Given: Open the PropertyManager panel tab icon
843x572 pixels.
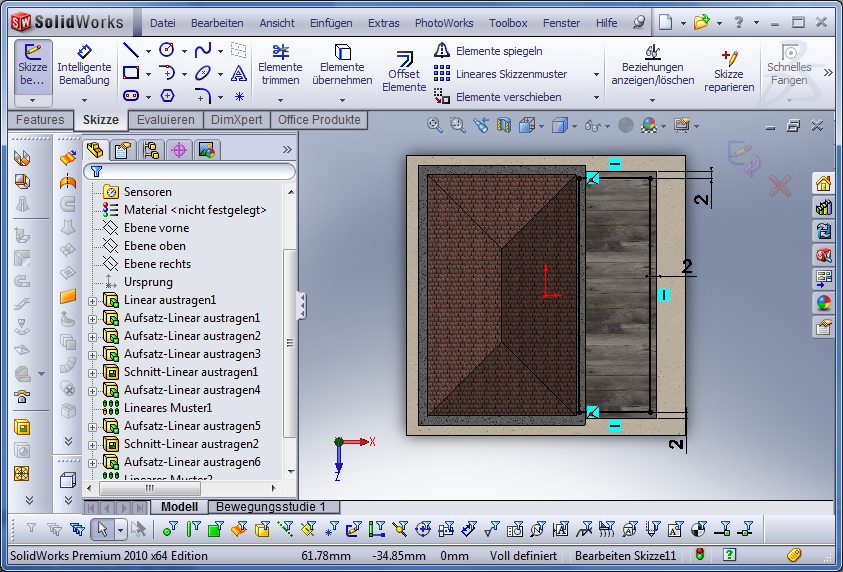Looking at the screenshot, I should point(123,150).
